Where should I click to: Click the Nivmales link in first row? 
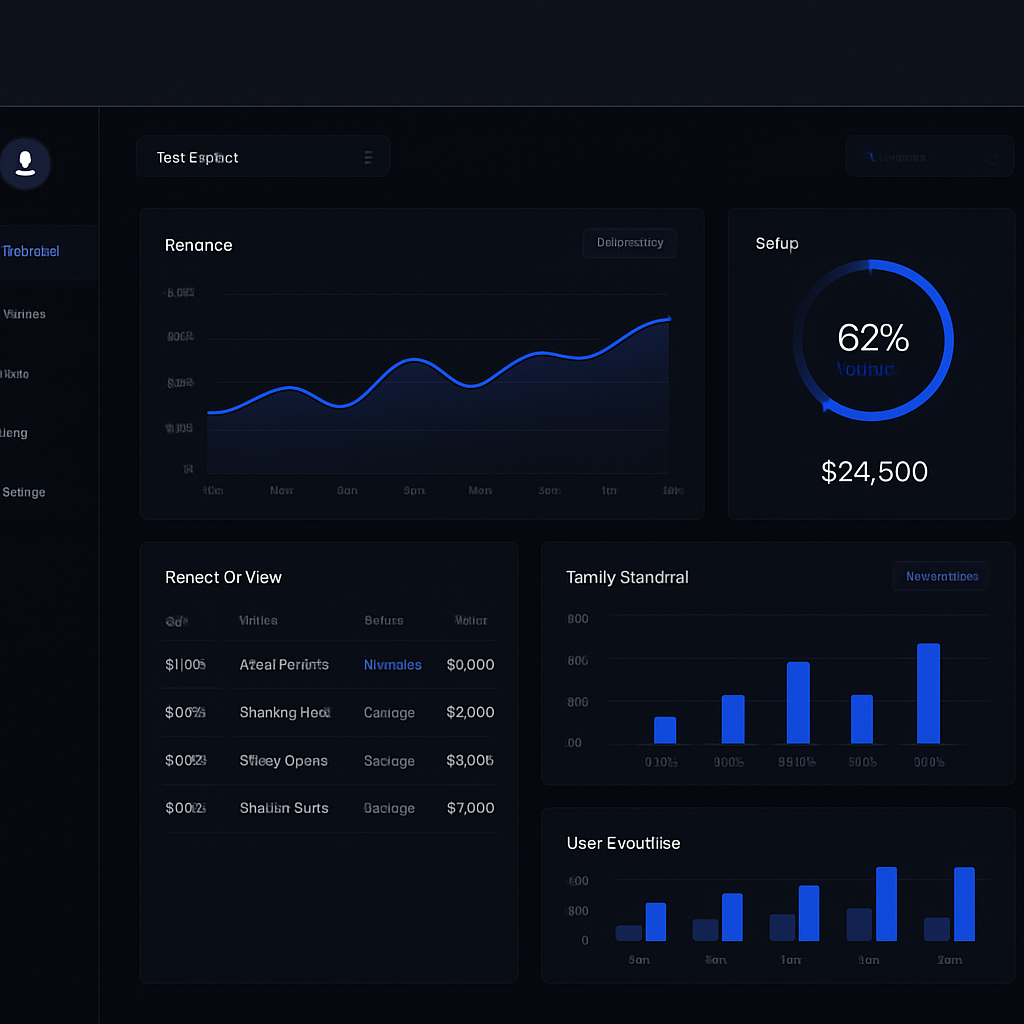pos(392,665)
